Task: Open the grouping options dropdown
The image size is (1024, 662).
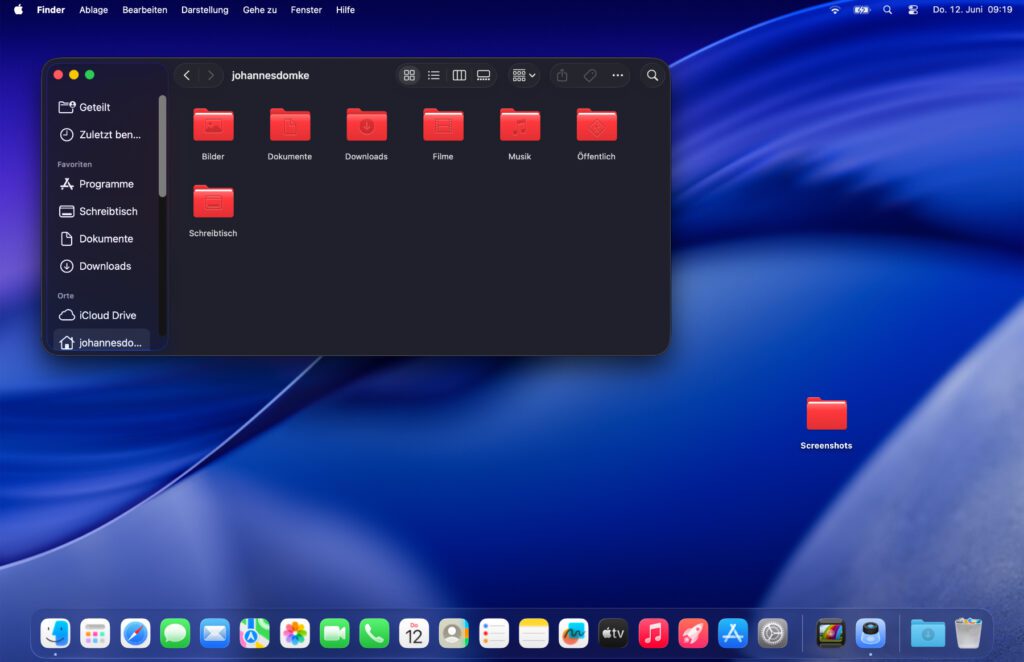Action: (x=521, y=75)
